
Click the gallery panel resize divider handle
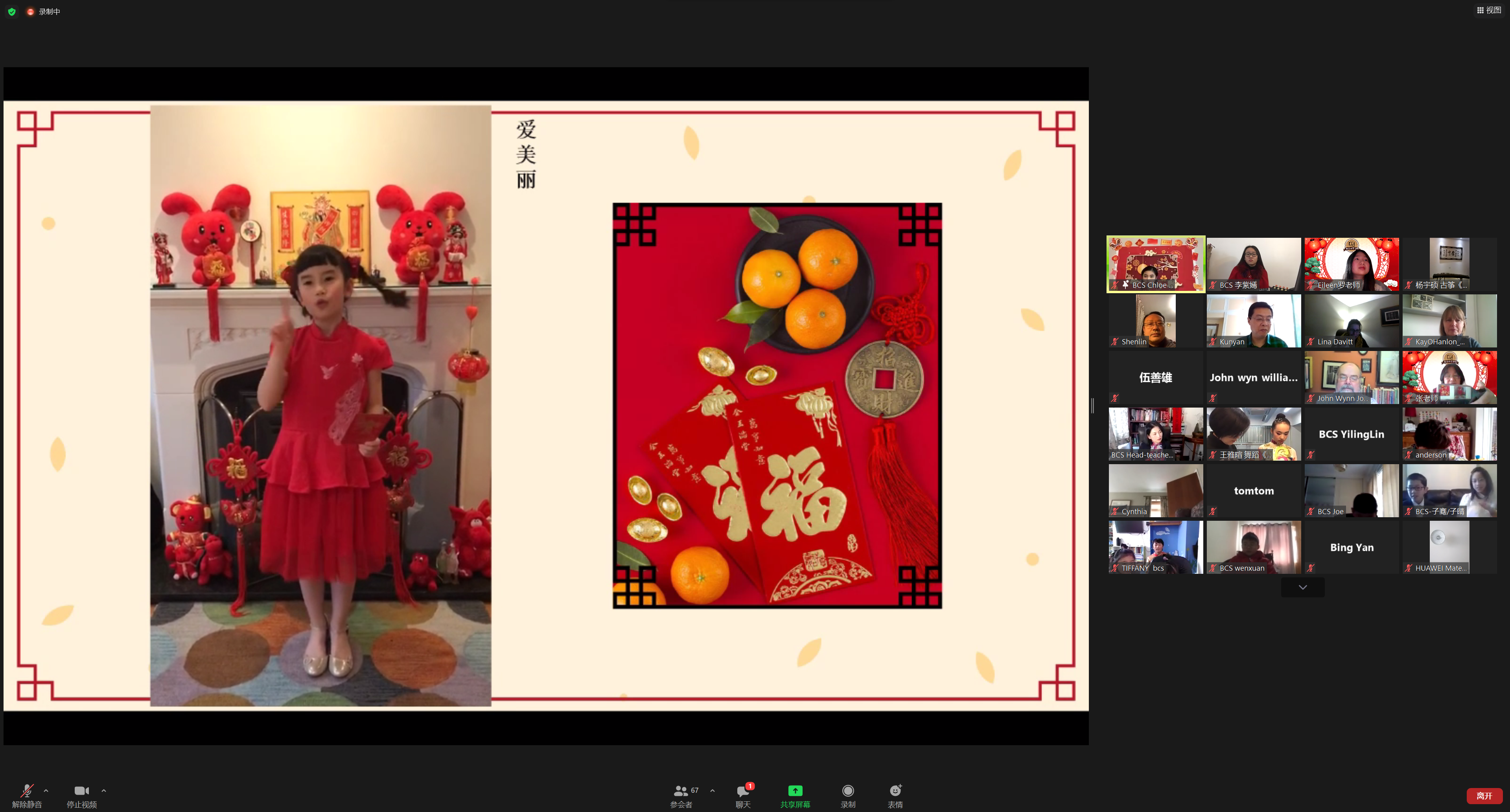(x=1093, y=406)
